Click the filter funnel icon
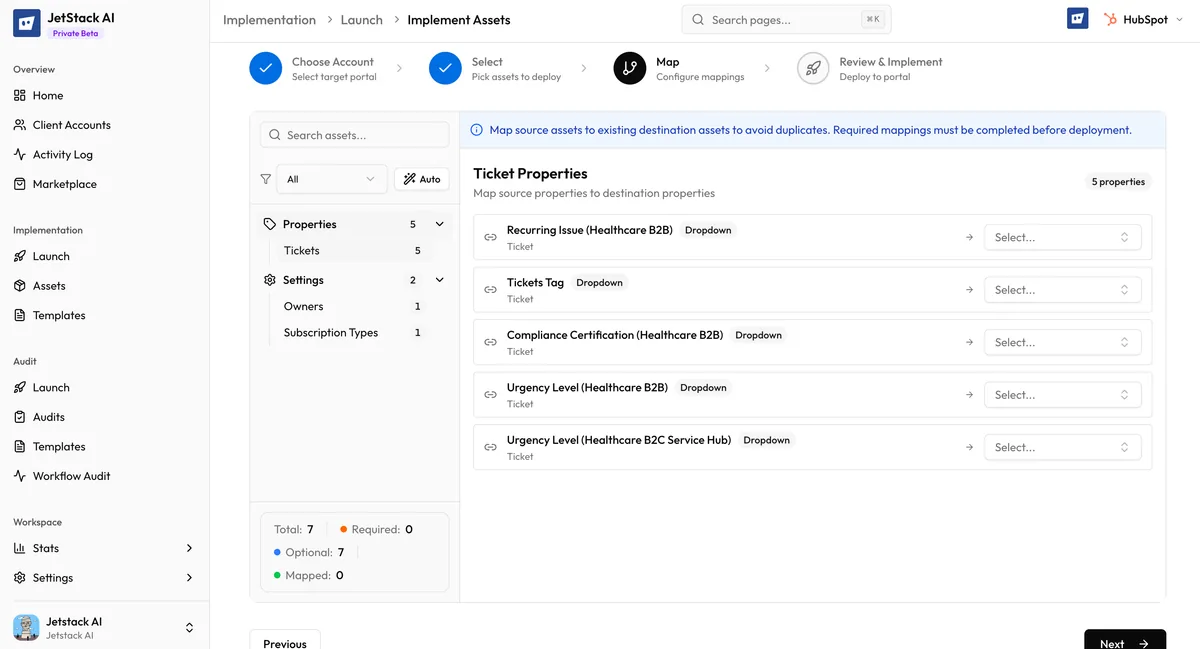Screen dimensions: 1200x649 tap(266, 178)
